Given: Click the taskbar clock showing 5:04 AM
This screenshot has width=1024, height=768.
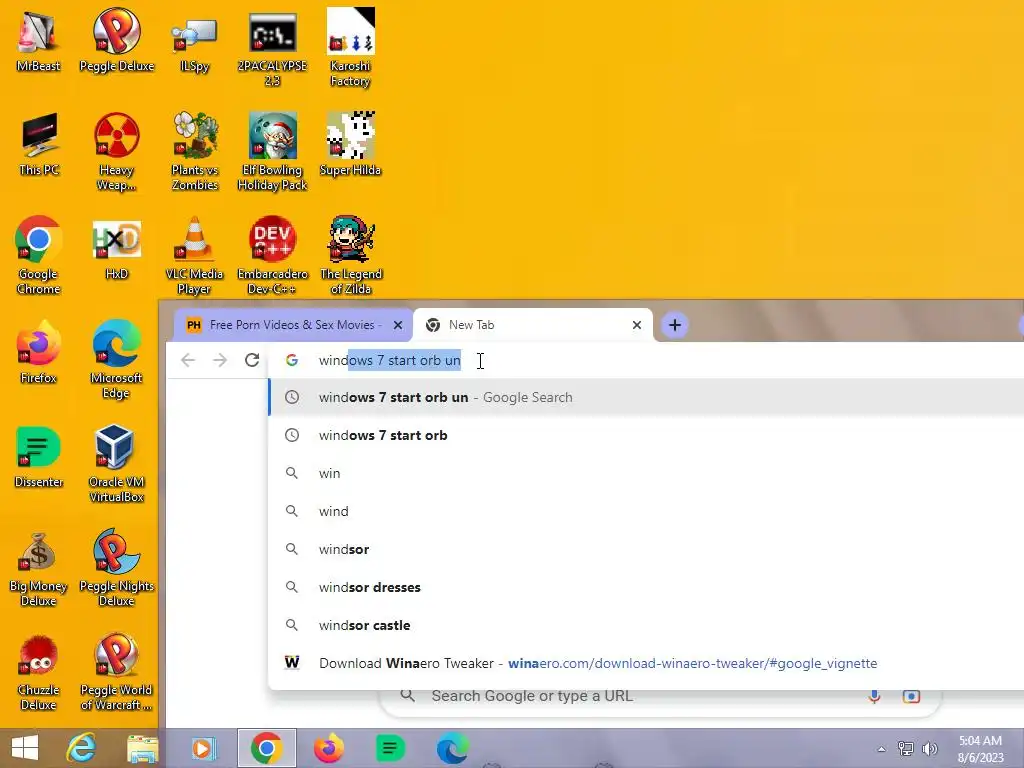Looking at the screenshot, I should point(980,749).
